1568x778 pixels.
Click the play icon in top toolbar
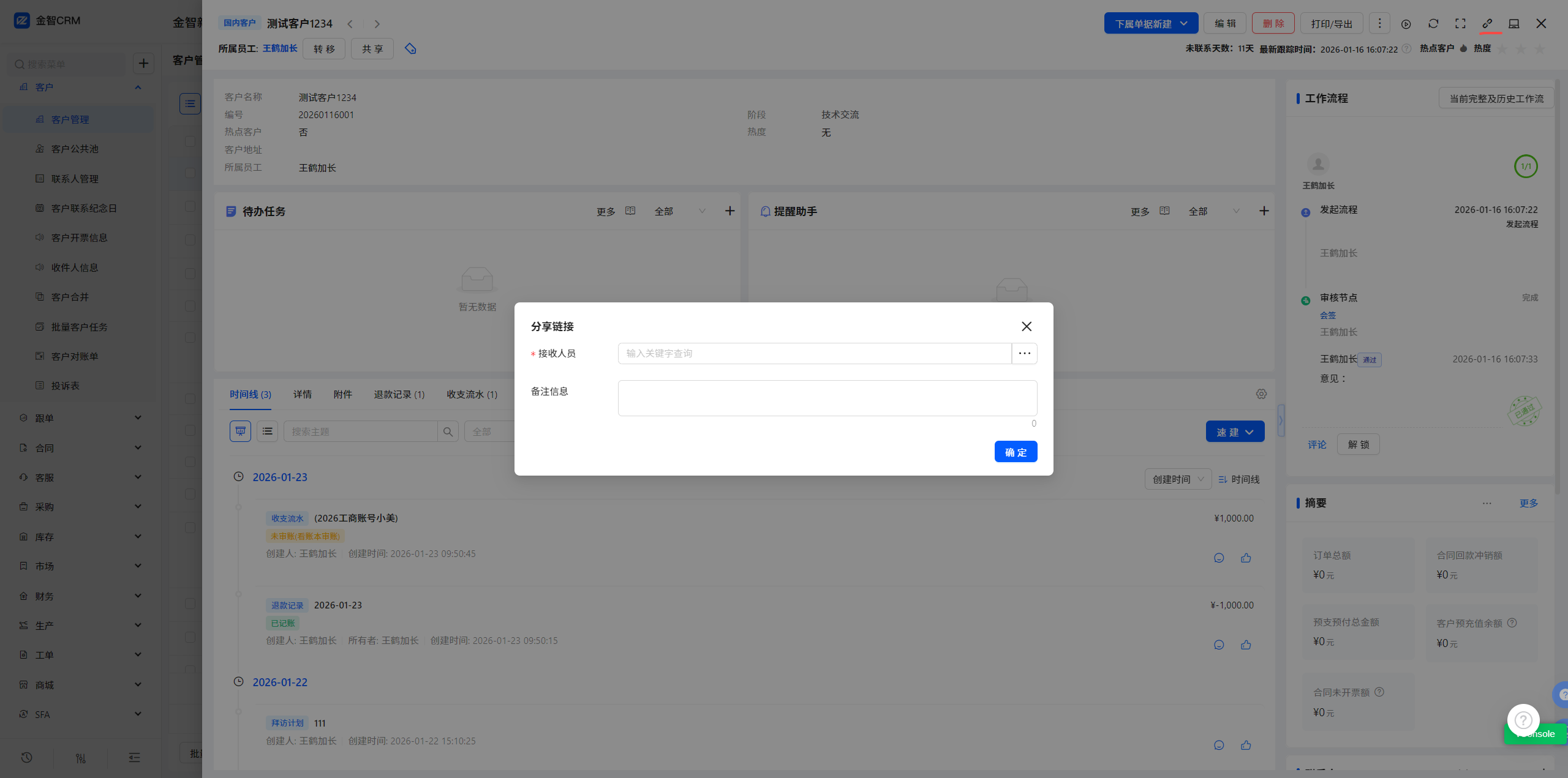coord(1406,24)
